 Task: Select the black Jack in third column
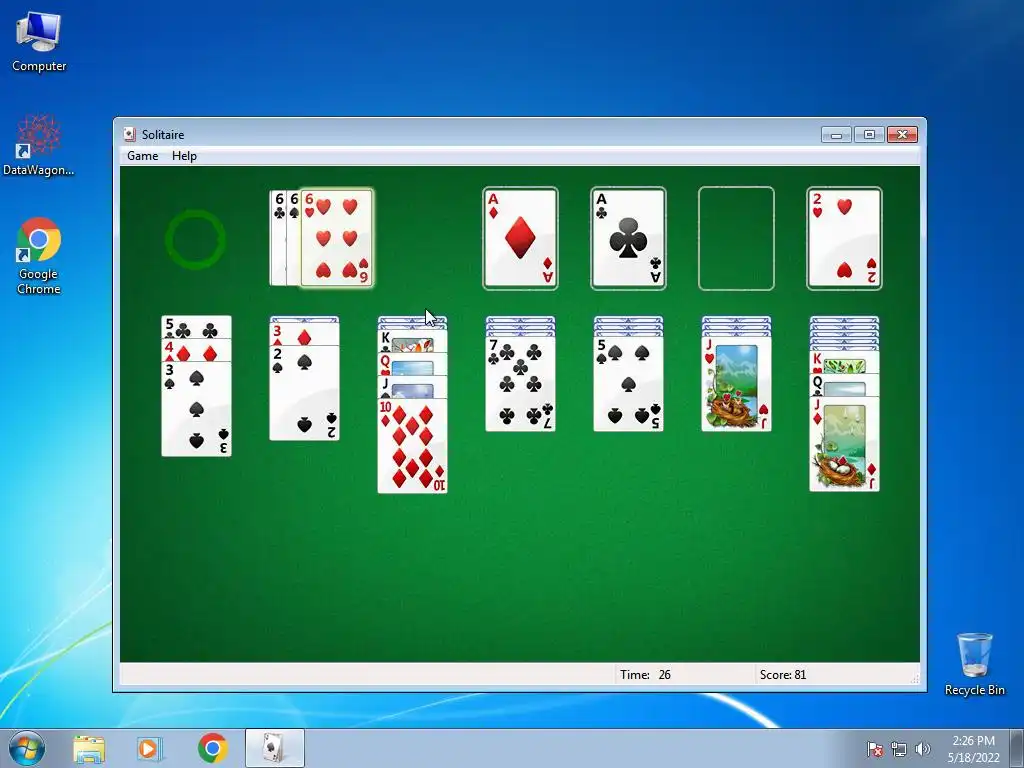point(413,387)
